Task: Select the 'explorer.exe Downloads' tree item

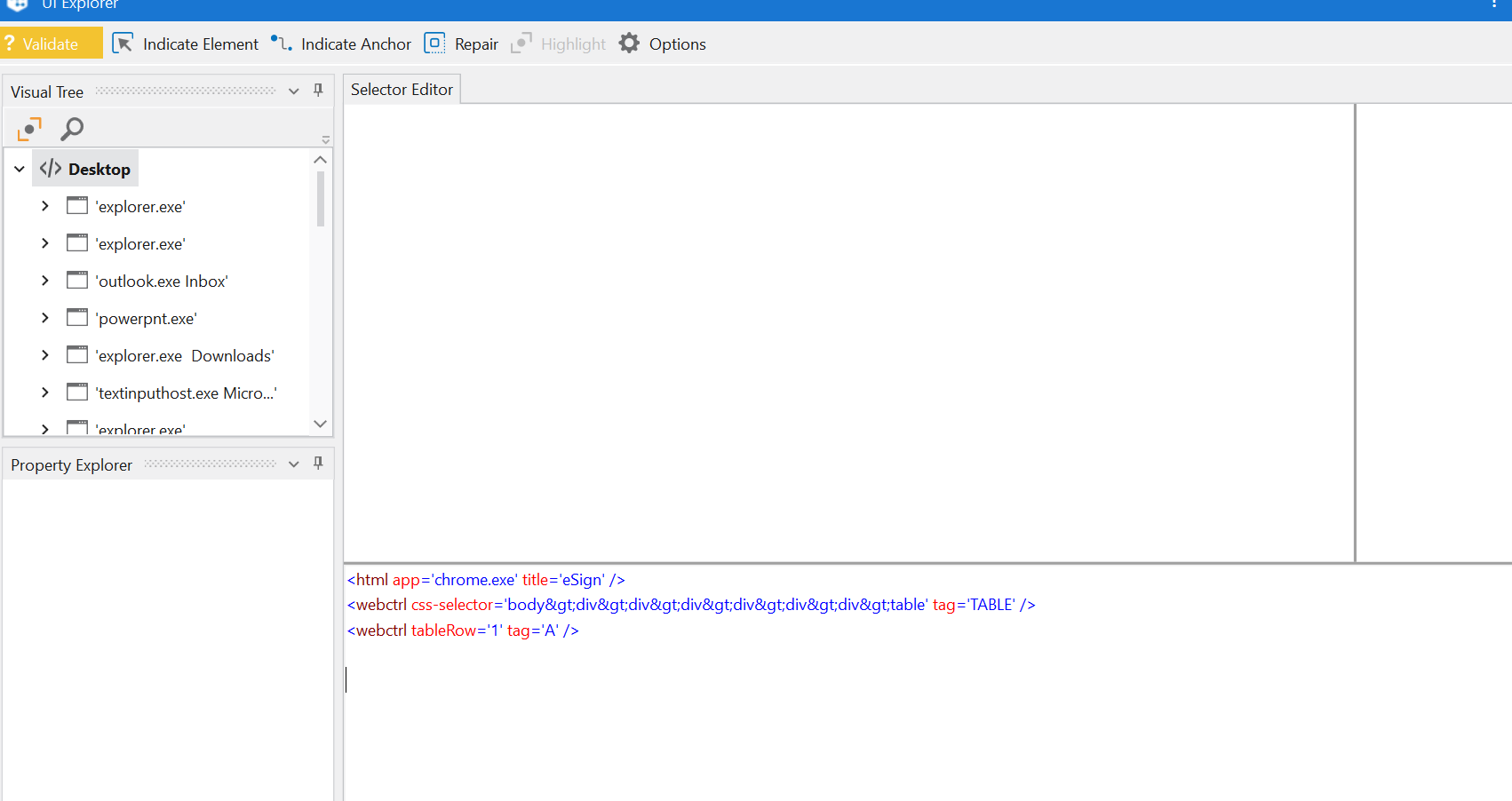Action: (185, 355)
